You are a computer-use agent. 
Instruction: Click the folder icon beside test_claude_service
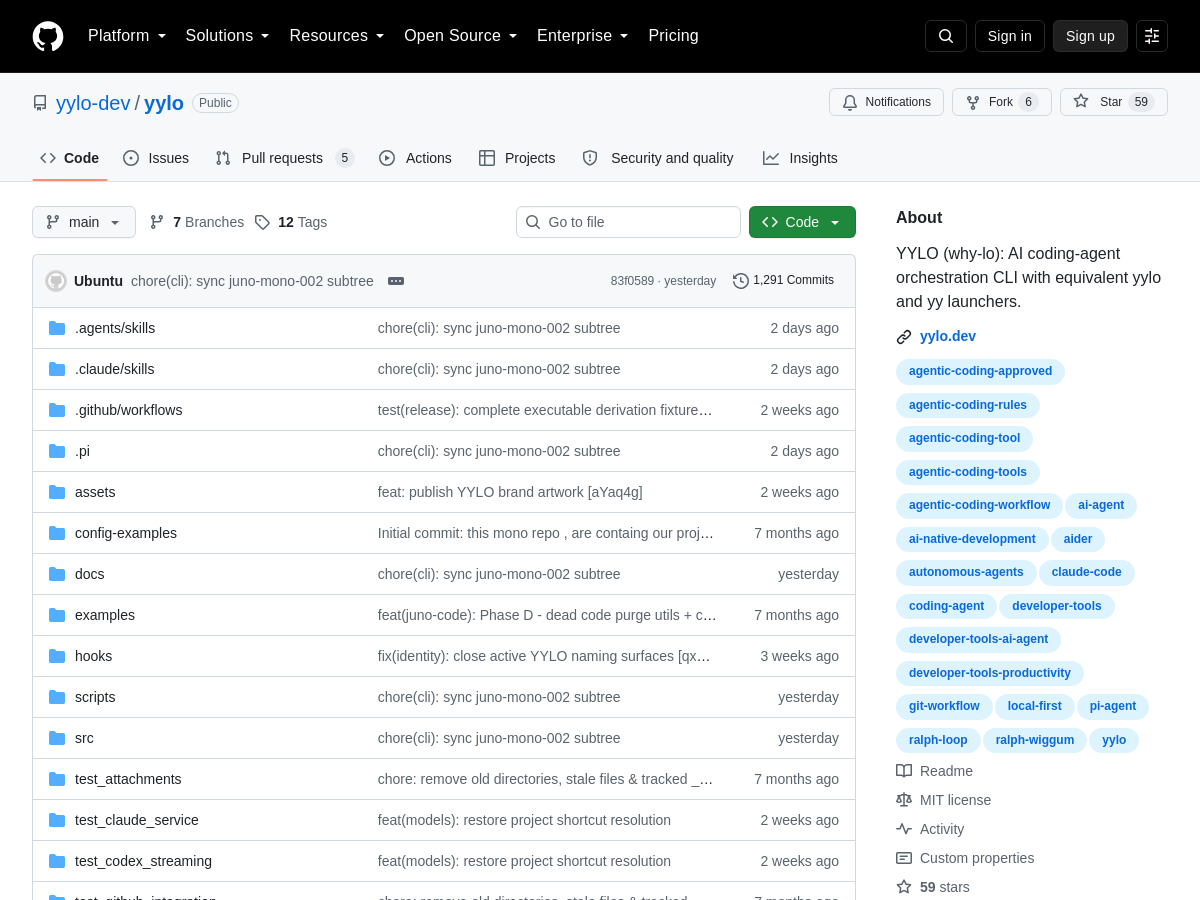57,820
